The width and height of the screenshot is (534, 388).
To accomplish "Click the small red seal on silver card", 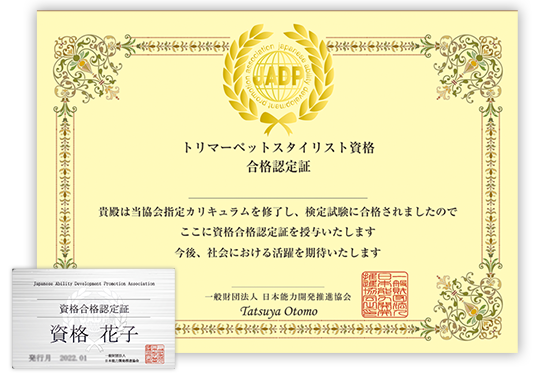I will tap(155, 354).
